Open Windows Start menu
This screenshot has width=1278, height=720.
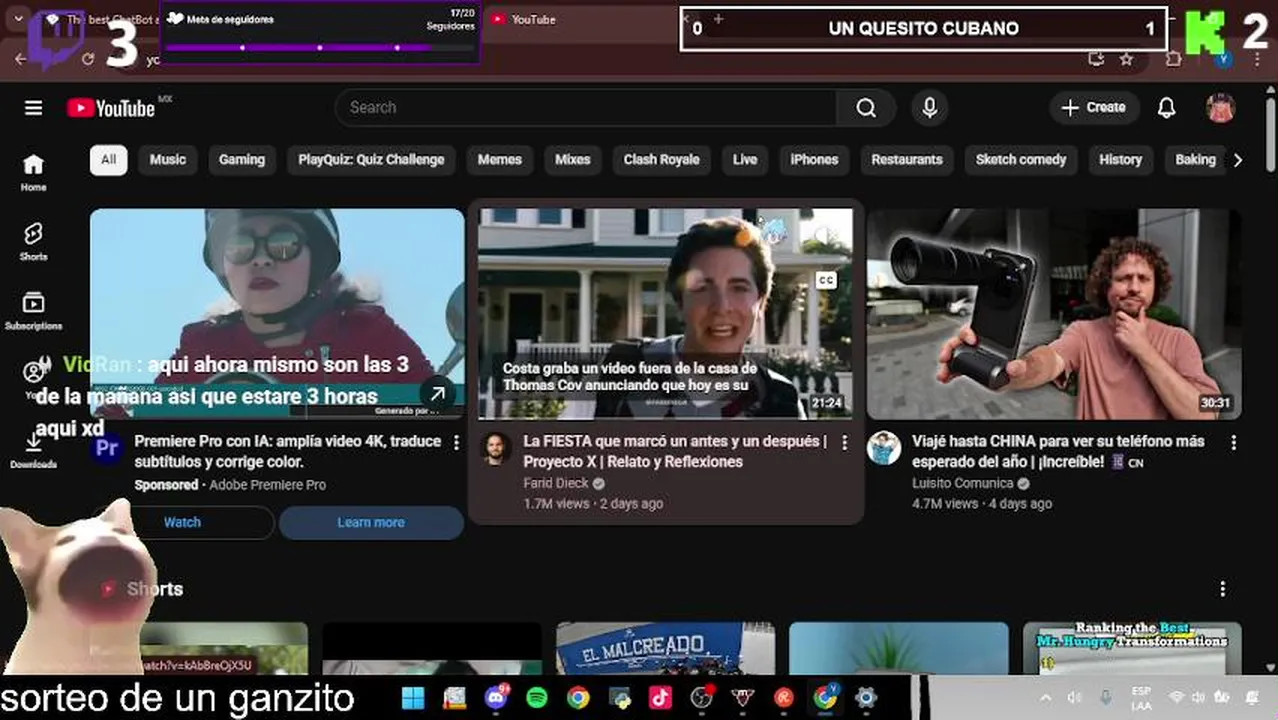pos(413,697)
